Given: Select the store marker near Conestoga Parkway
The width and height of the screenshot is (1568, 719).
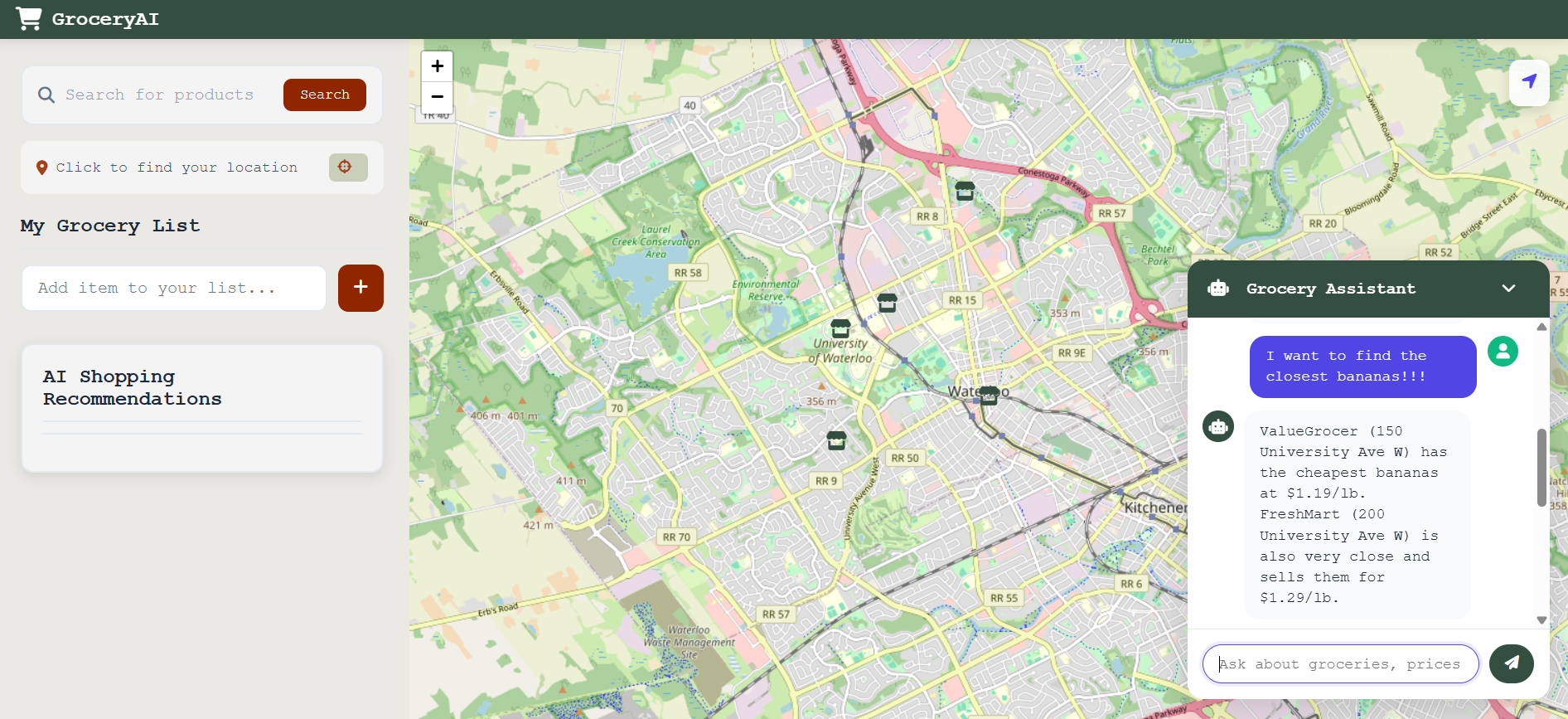Looking at the screenshot, I should coord(965,191).
